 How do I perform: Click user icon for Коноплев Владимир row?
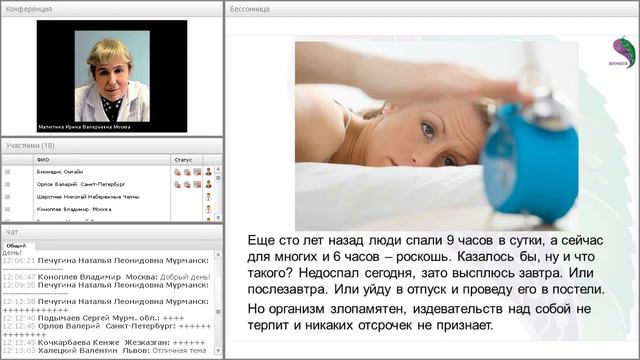tap(209, 209)
